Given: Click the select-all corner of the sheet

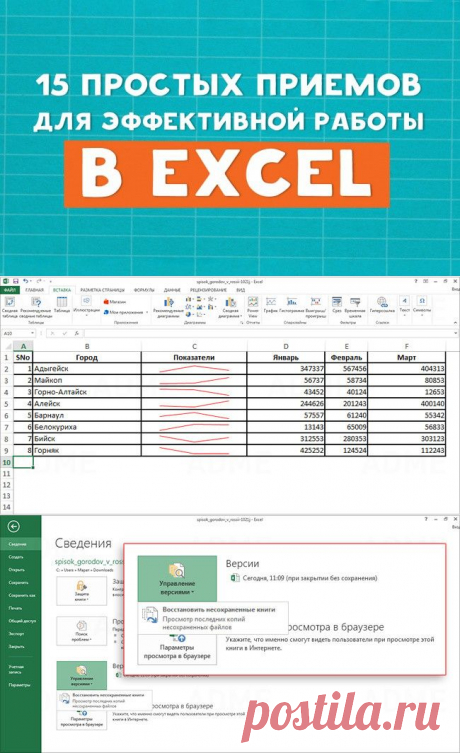Looking at the screenshot, I should click(x=7, y=346).
